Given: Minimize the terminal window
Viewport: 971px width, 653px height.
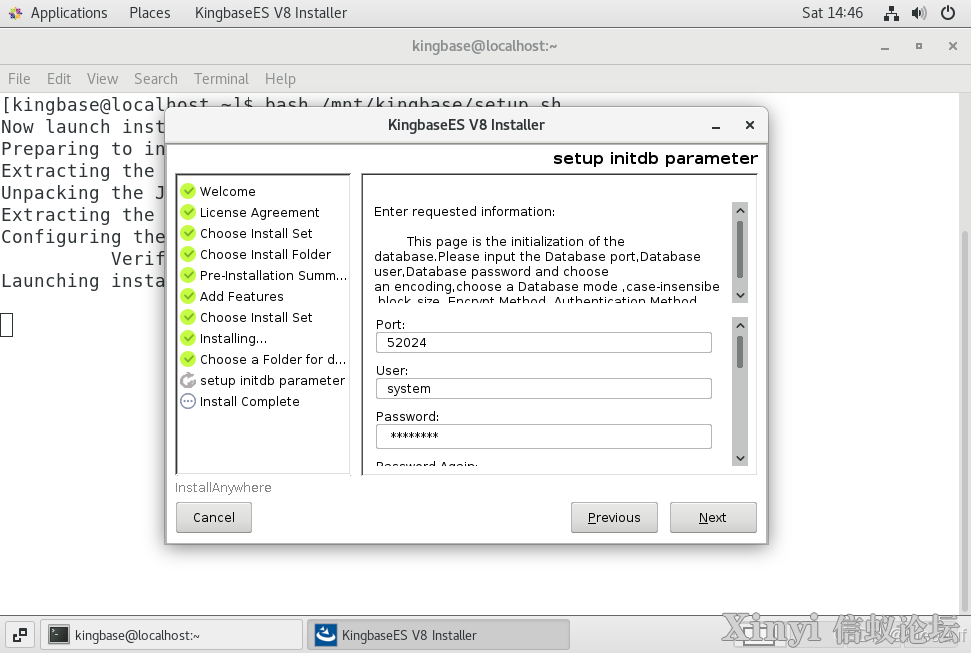Looking at the screenshot, I should click(x=885, y=46).
